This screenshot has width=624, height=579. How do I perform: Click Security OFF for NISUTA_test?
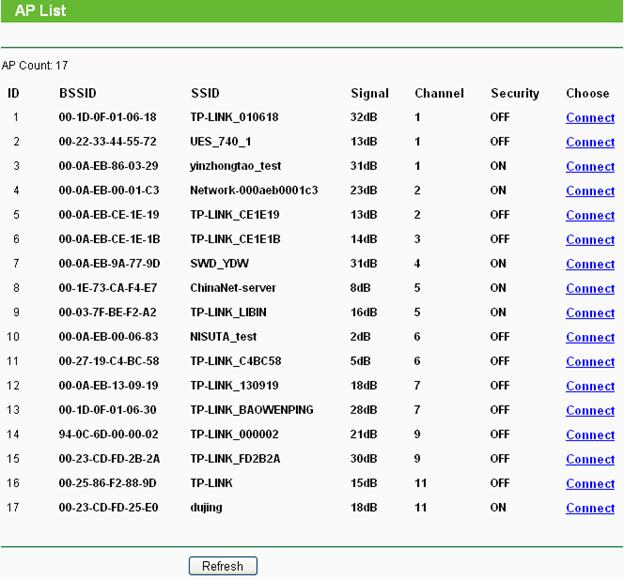[x=500, y=337]
